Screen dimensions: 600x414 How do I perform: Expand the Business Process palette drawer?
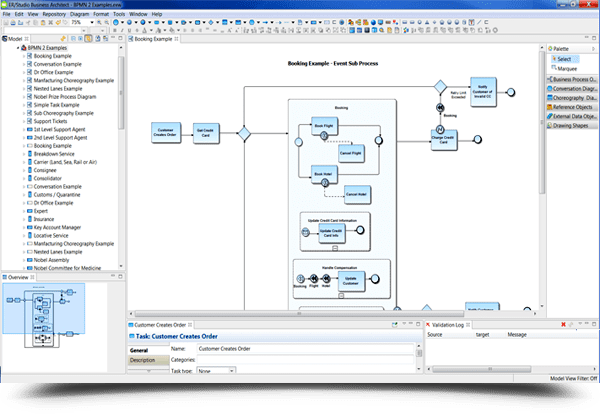(x=572, y=78)
